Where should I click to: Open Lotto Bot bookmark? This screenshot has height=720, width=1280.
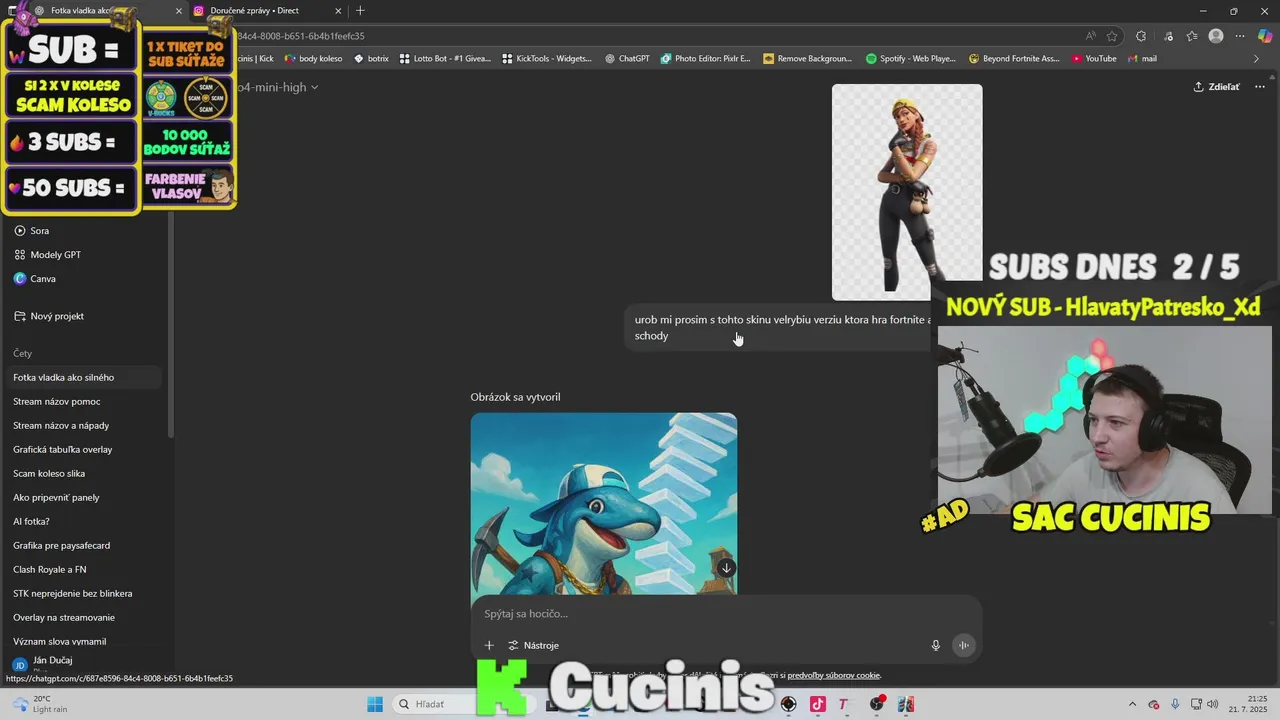pyautogui.click(x=445, y=59)
